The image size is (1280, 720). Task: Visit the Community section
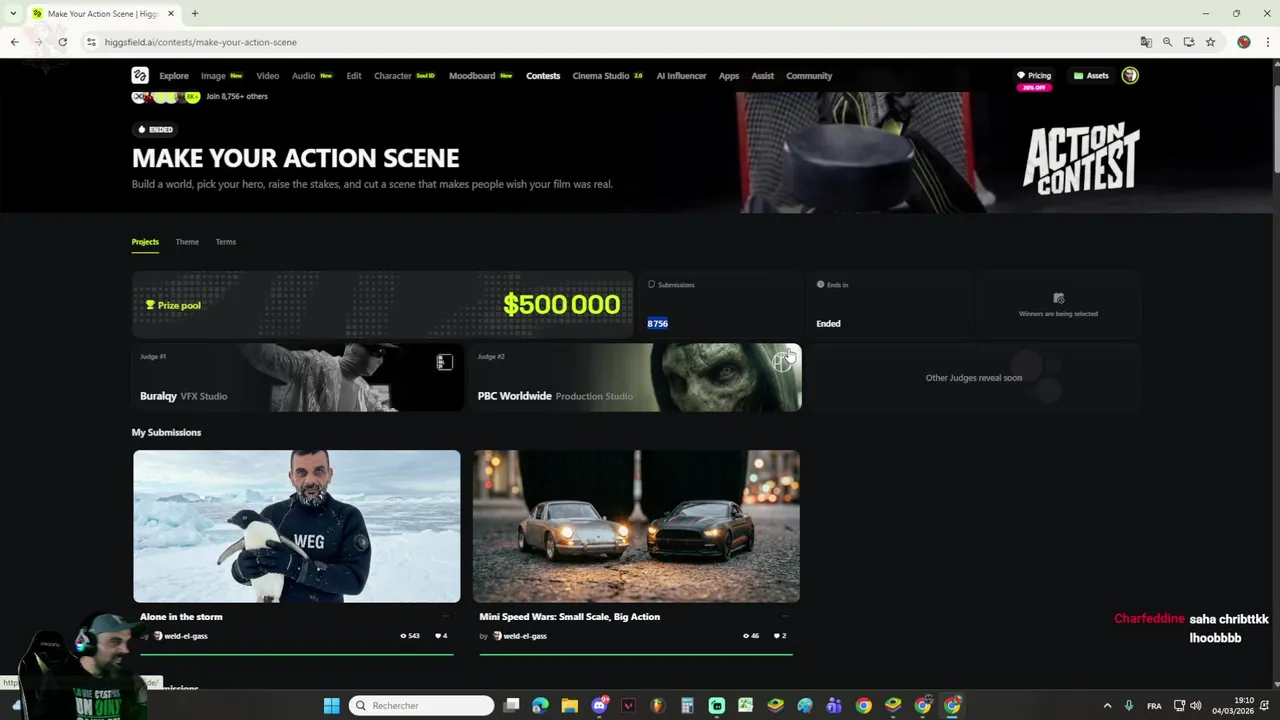click(x=809, y=76)
